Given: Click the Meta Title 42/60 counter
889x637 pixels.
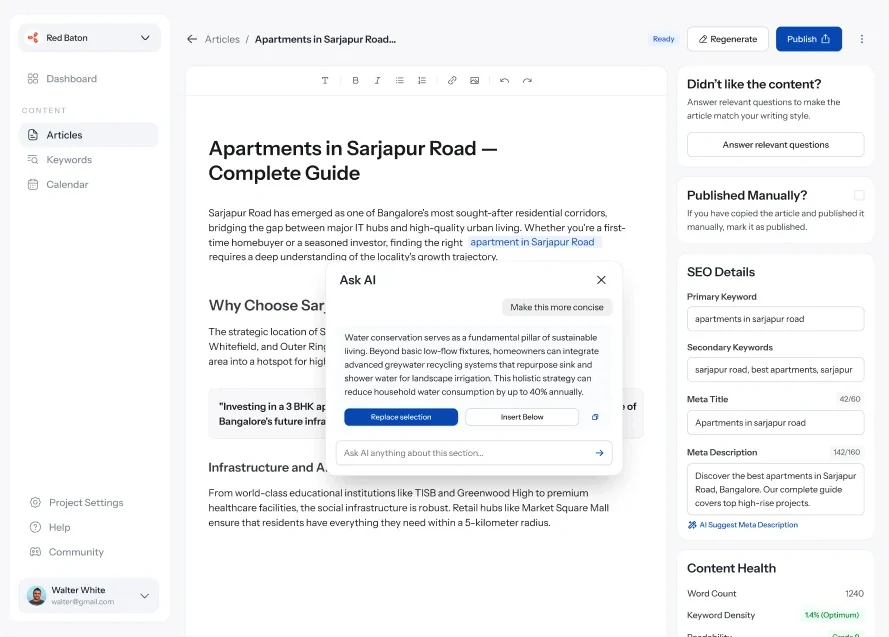Looking at the screenshot, I should coord(849,399).
